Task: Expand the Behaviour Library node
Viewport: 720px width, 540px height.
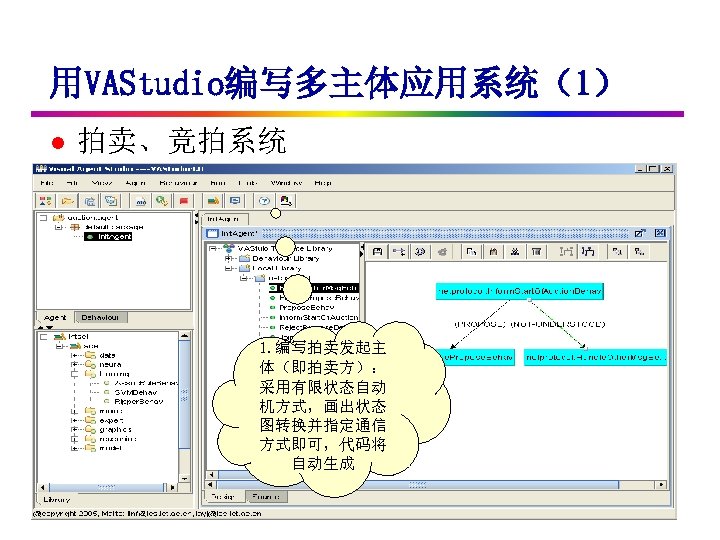Action: [228, 259]
